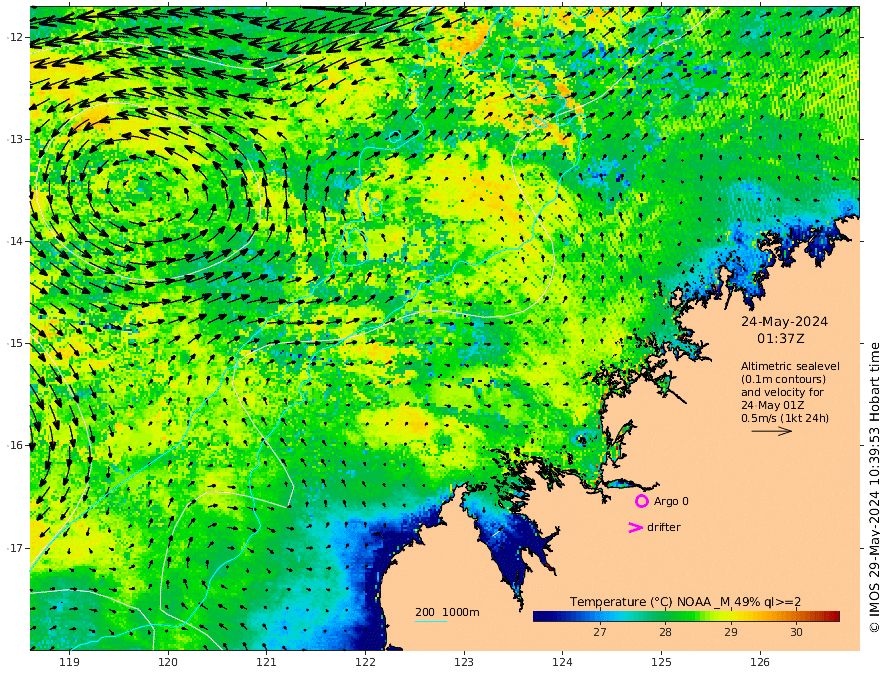This screenshot has height=680, width=880.
Task: Click latitude axis label -17
Action: (x=16, y=548)
